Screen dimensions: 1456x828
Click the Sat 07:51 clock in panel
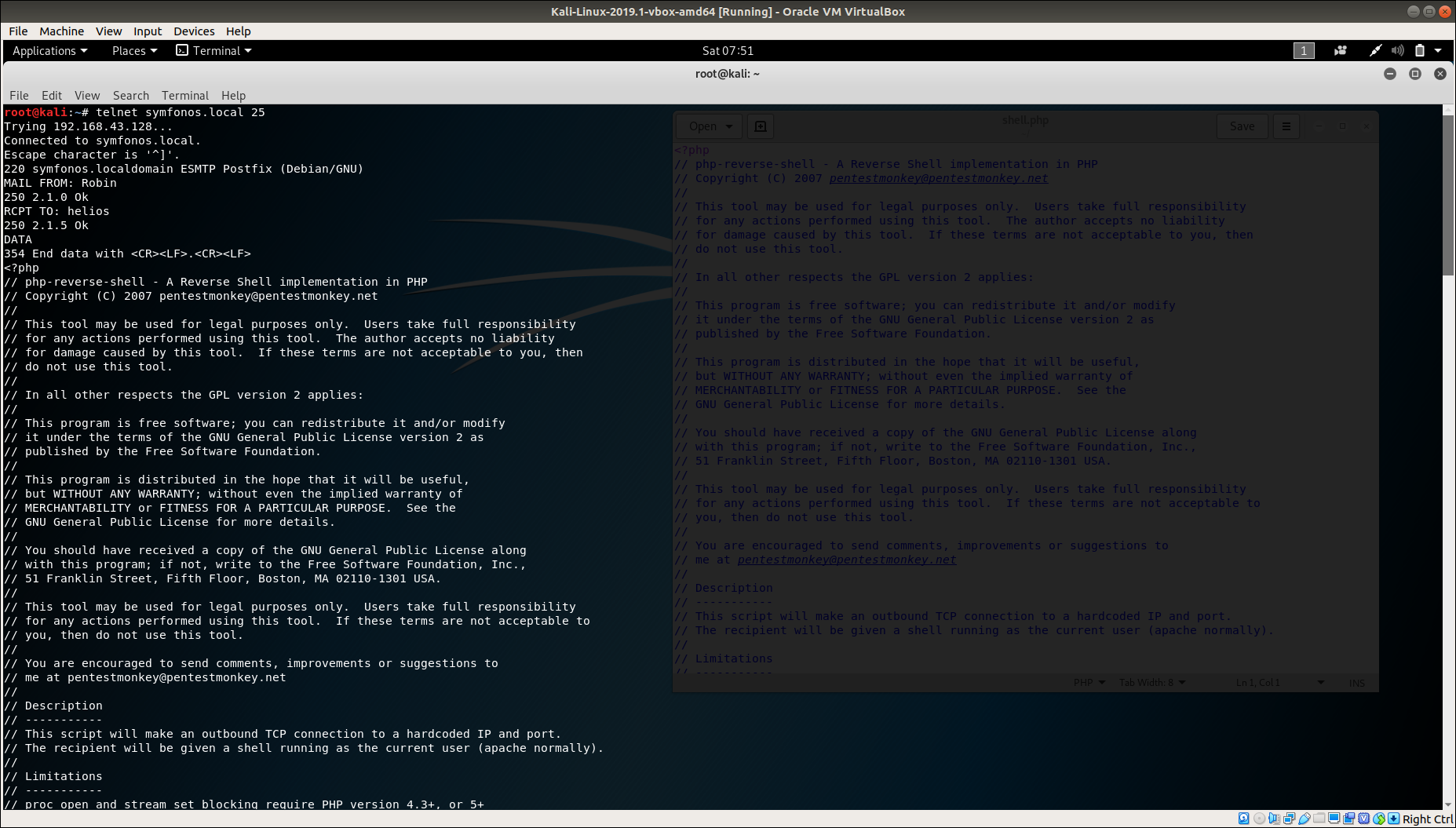728,50
